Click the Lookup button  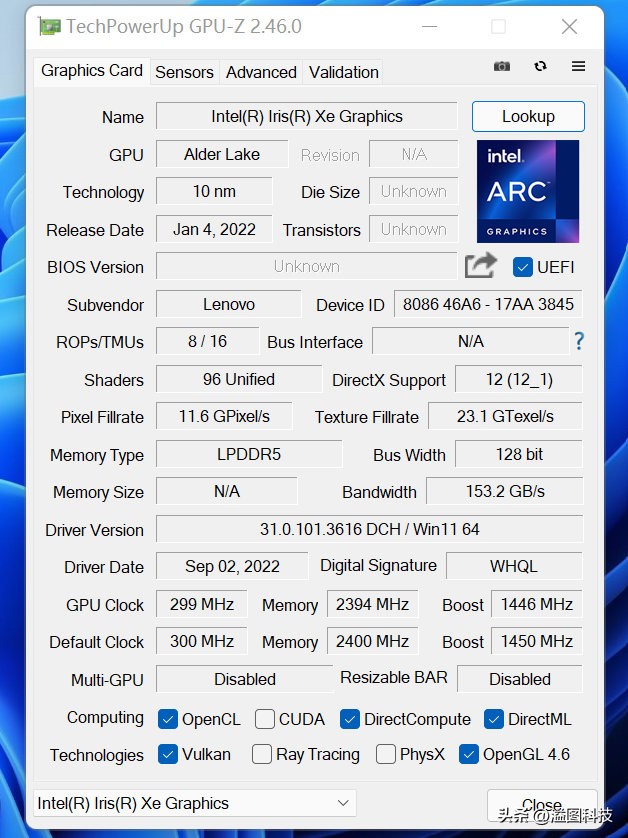[528, 117]
